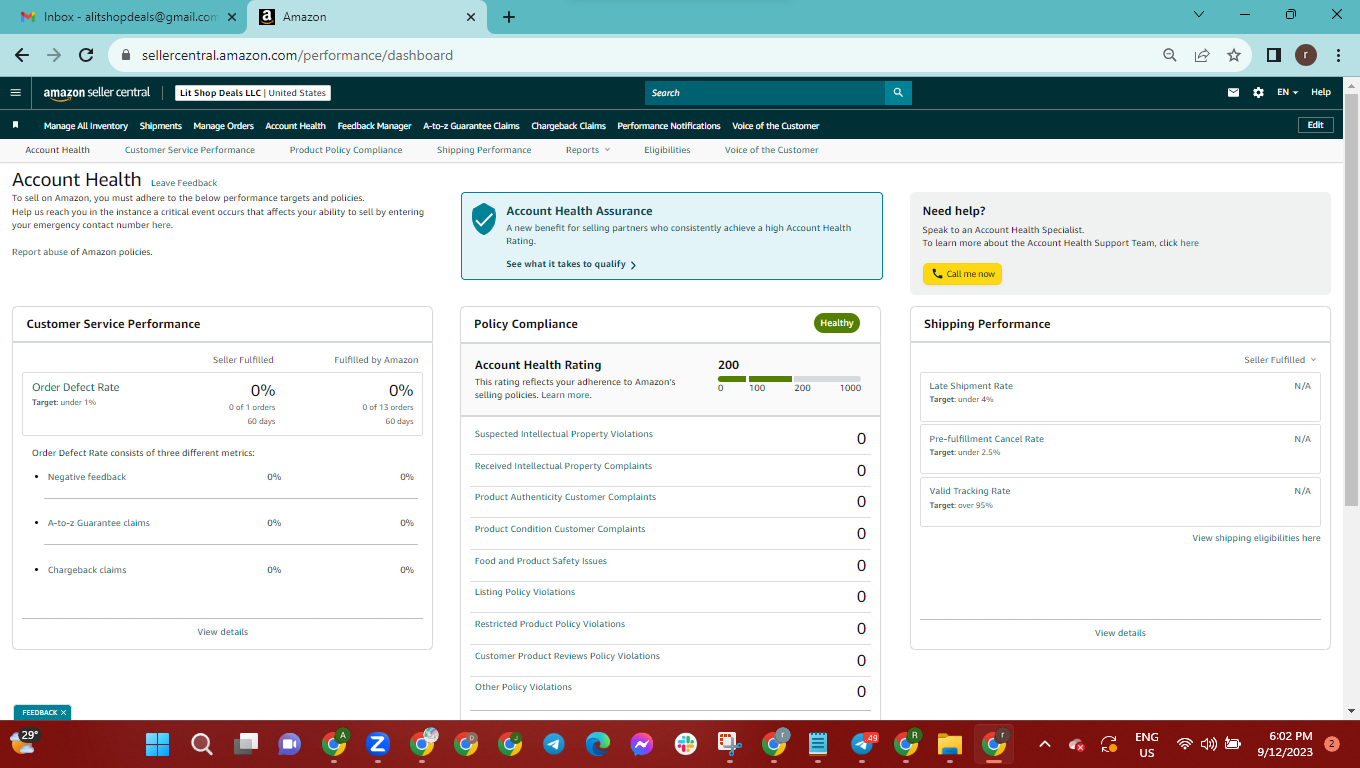
Task: Click the bookmark flag icon in the navigation bar
Action: coord(16,125)
